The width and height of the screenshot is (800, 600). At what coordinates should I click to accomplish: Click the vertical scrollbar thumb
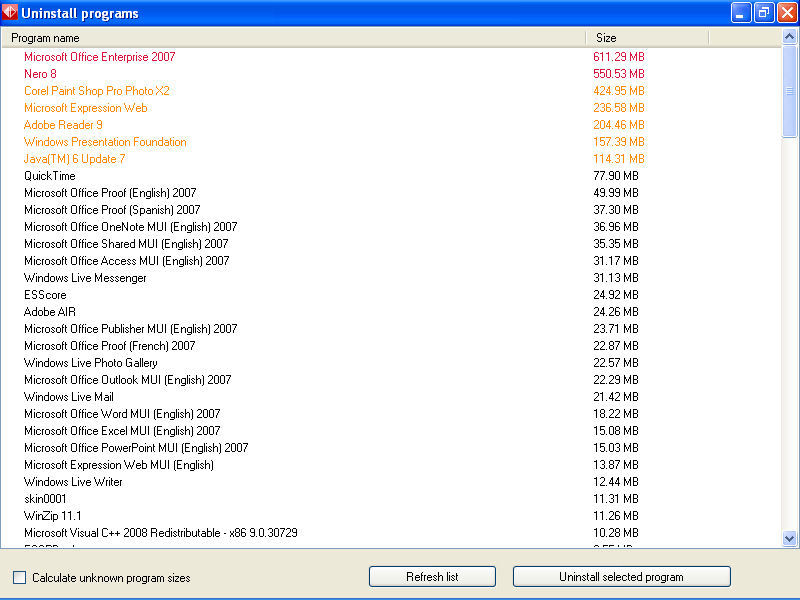tap(789, 91)
